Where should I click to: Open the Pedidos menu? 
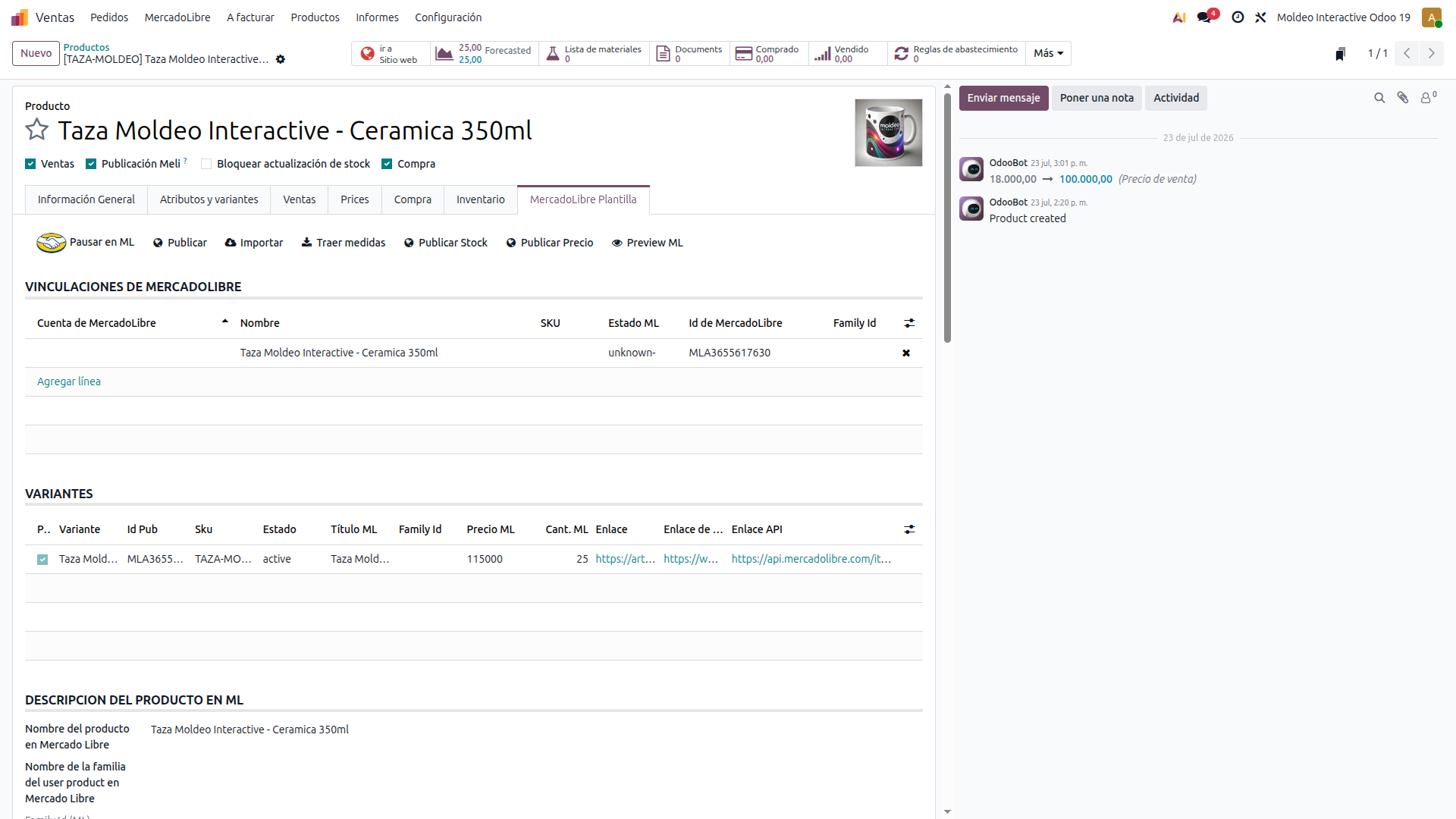[x=109, y=17]
